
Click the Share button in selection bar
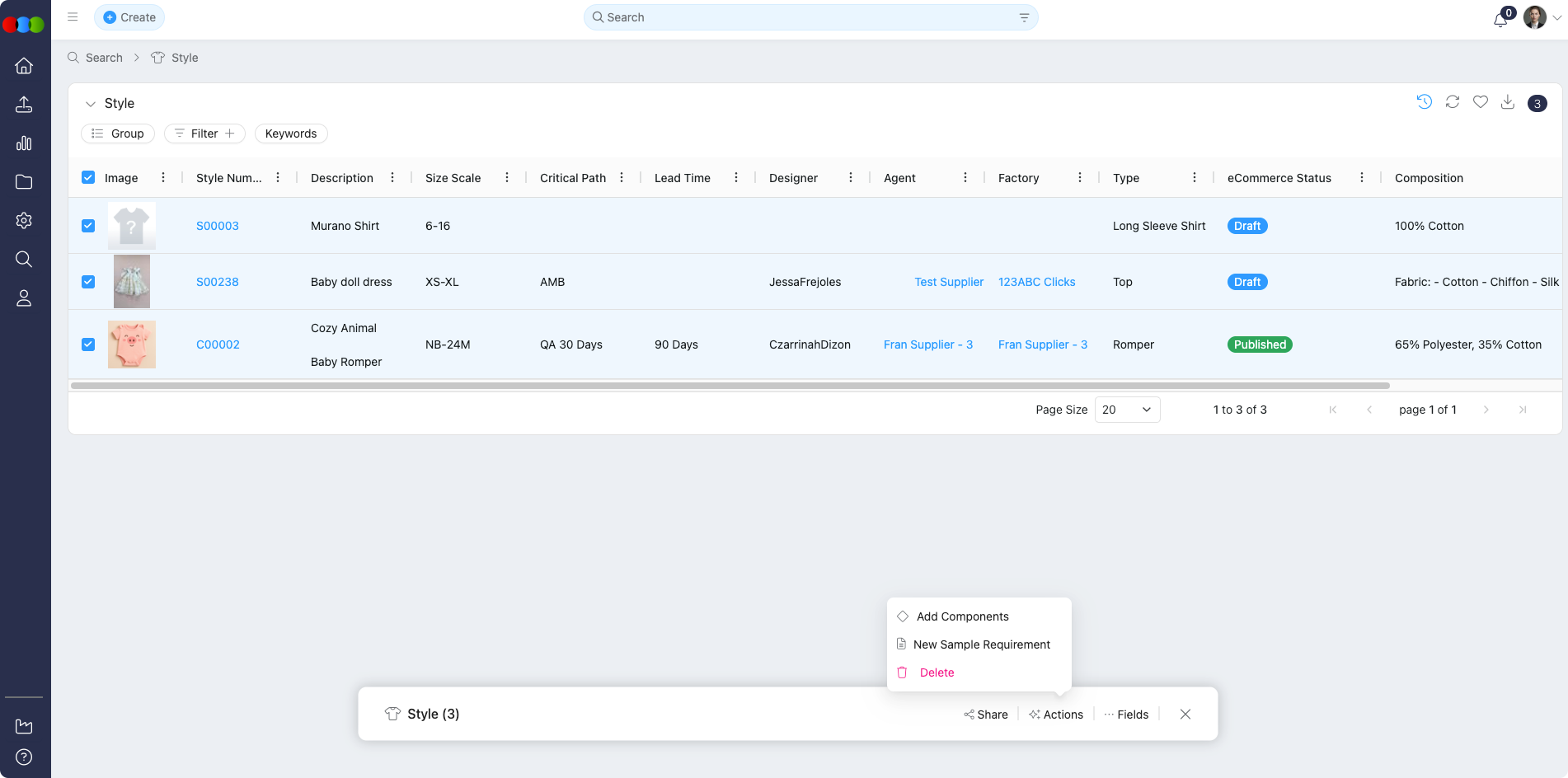986,715
